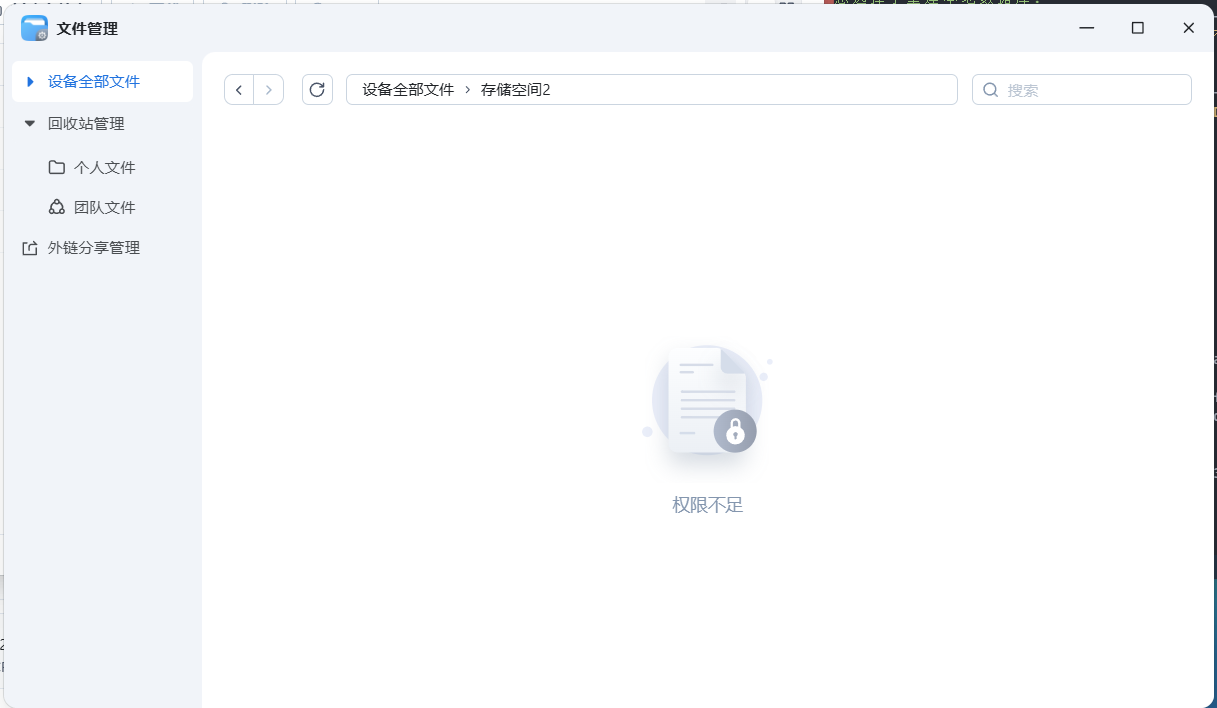Screen dimensions: 1217x708
Task: Minimize the 文件管理 window
Action: coord(1086,28)
